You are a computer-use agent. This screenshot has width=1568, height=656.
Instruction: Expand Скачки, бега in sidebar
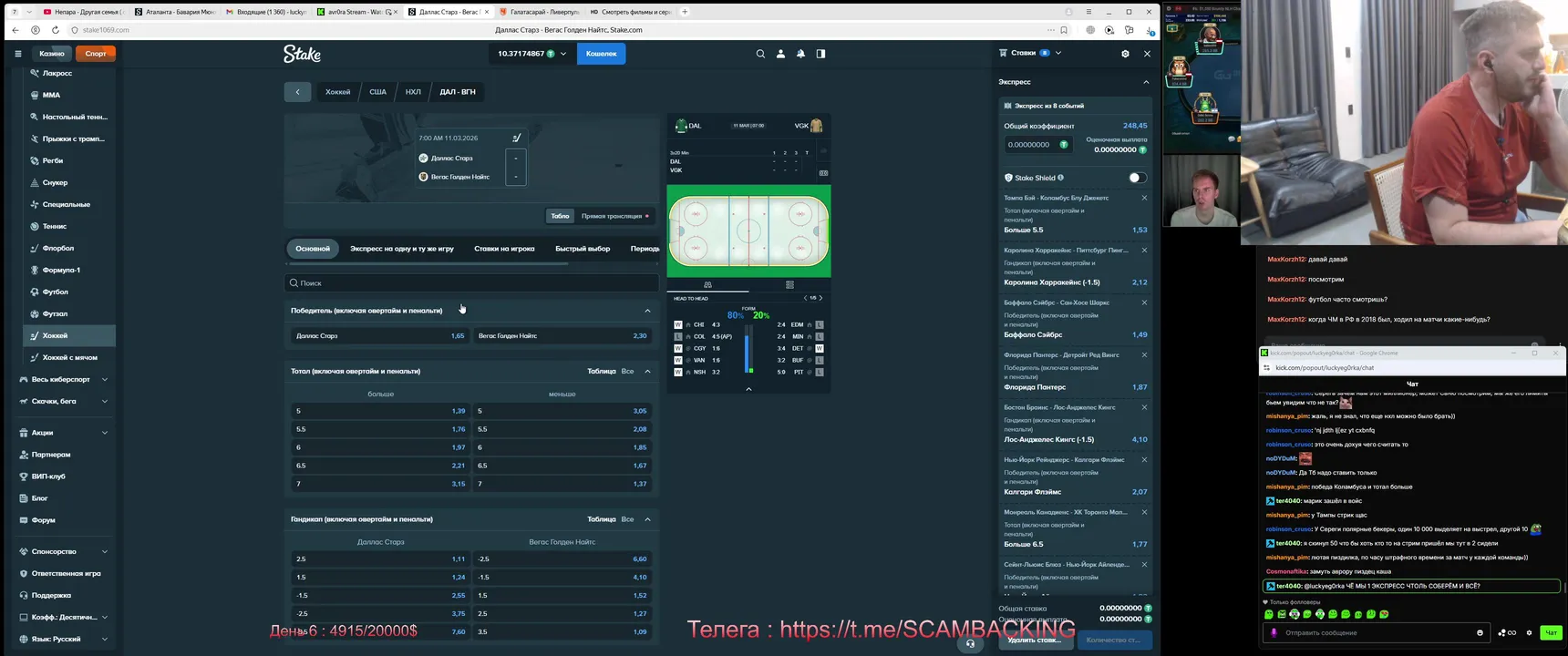[105, 401]
